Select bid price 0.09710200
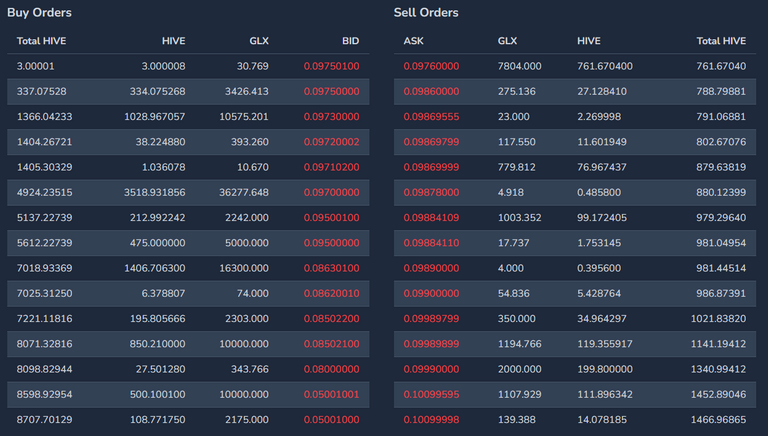This screenshot has width=768, height=436. (332, 167)
